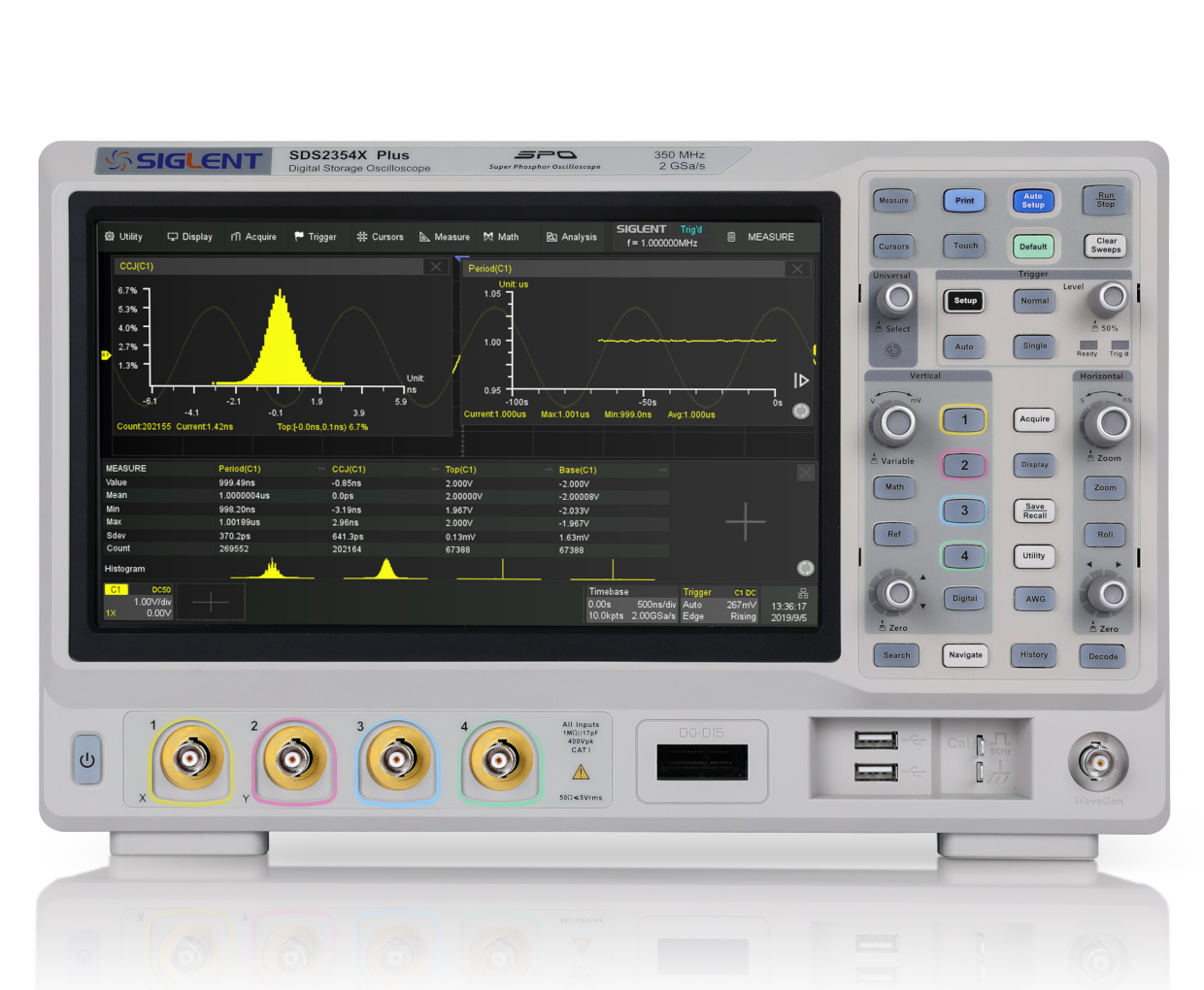Click the reset icon in histogram row

[x=805, y=568]
